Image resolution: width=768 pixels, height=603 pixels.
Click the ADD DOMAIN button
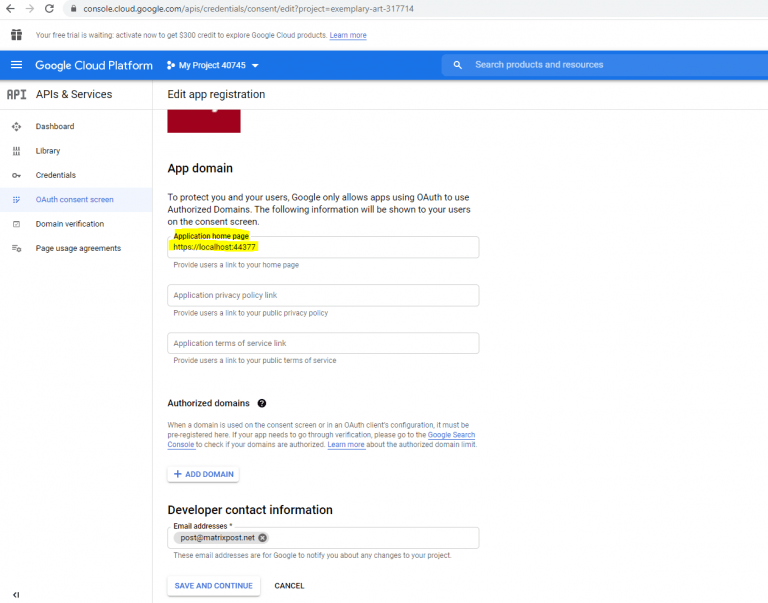click(203, 474)
